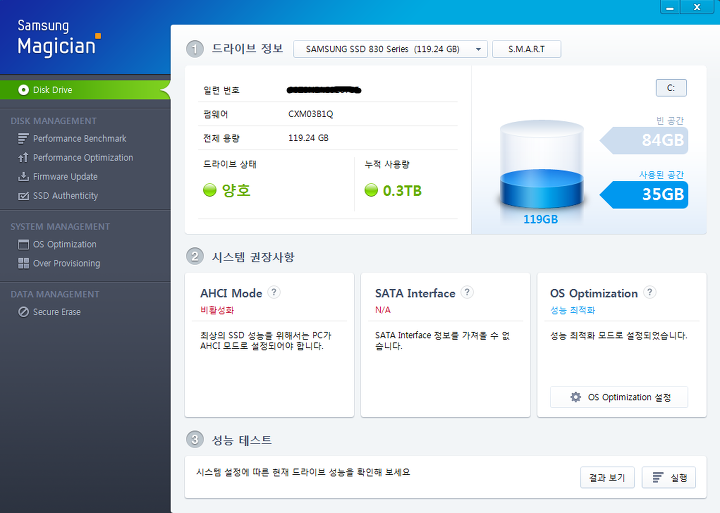Open Secure Erase page

pyautogui.click(x=56, y=312)
